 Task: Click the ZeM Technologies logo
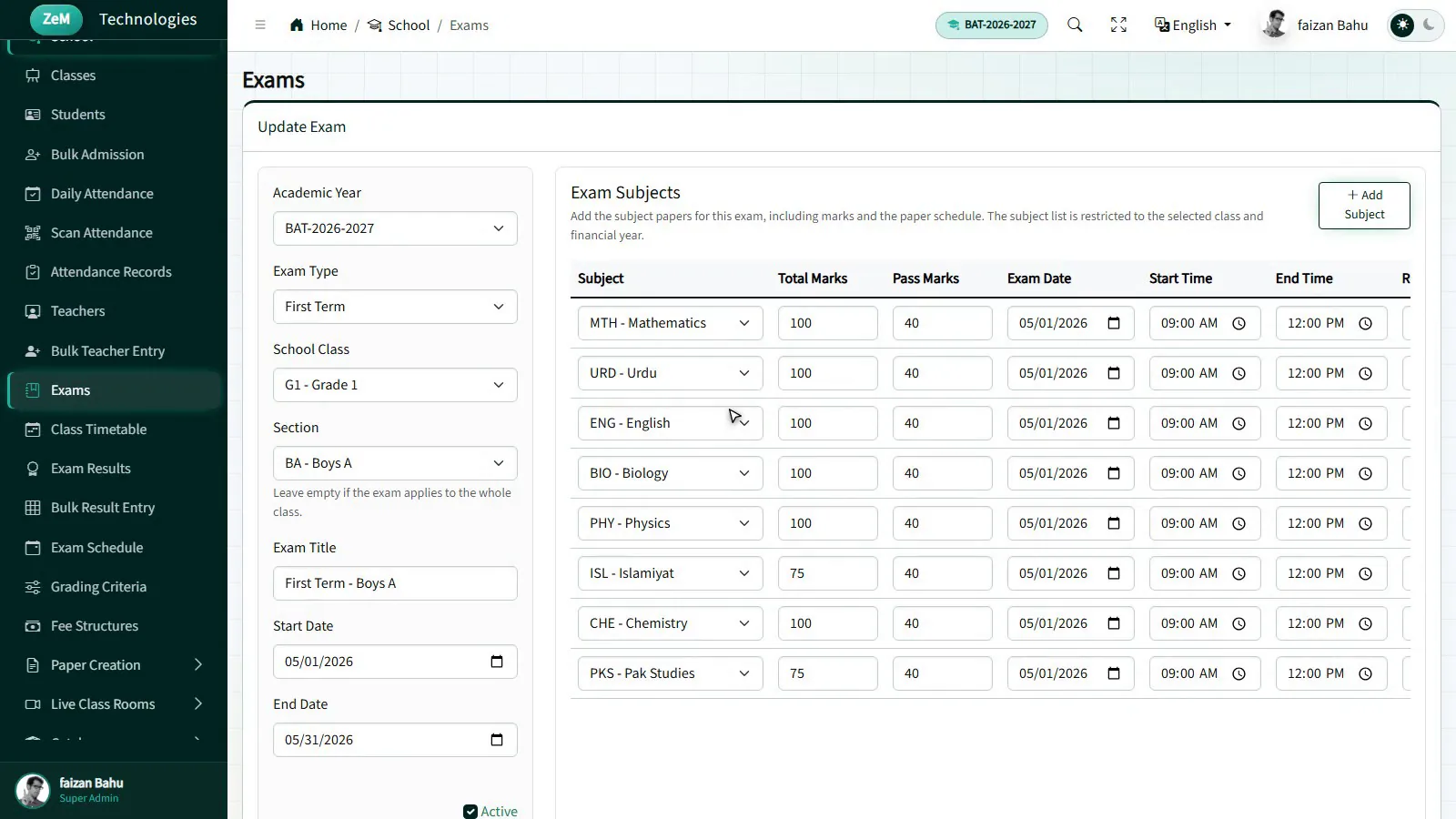click(114, 19)
